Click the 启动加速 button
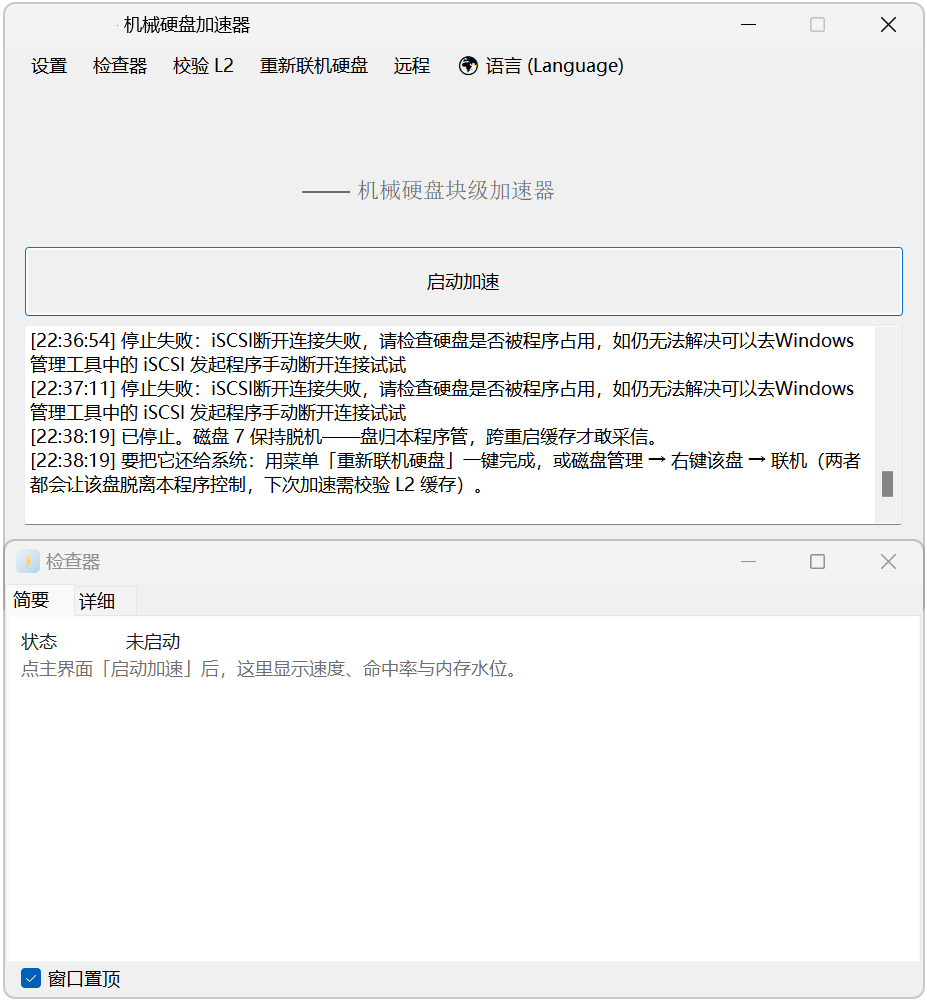927x1000 pixels. pyautogui.click(x=464, y=281)
